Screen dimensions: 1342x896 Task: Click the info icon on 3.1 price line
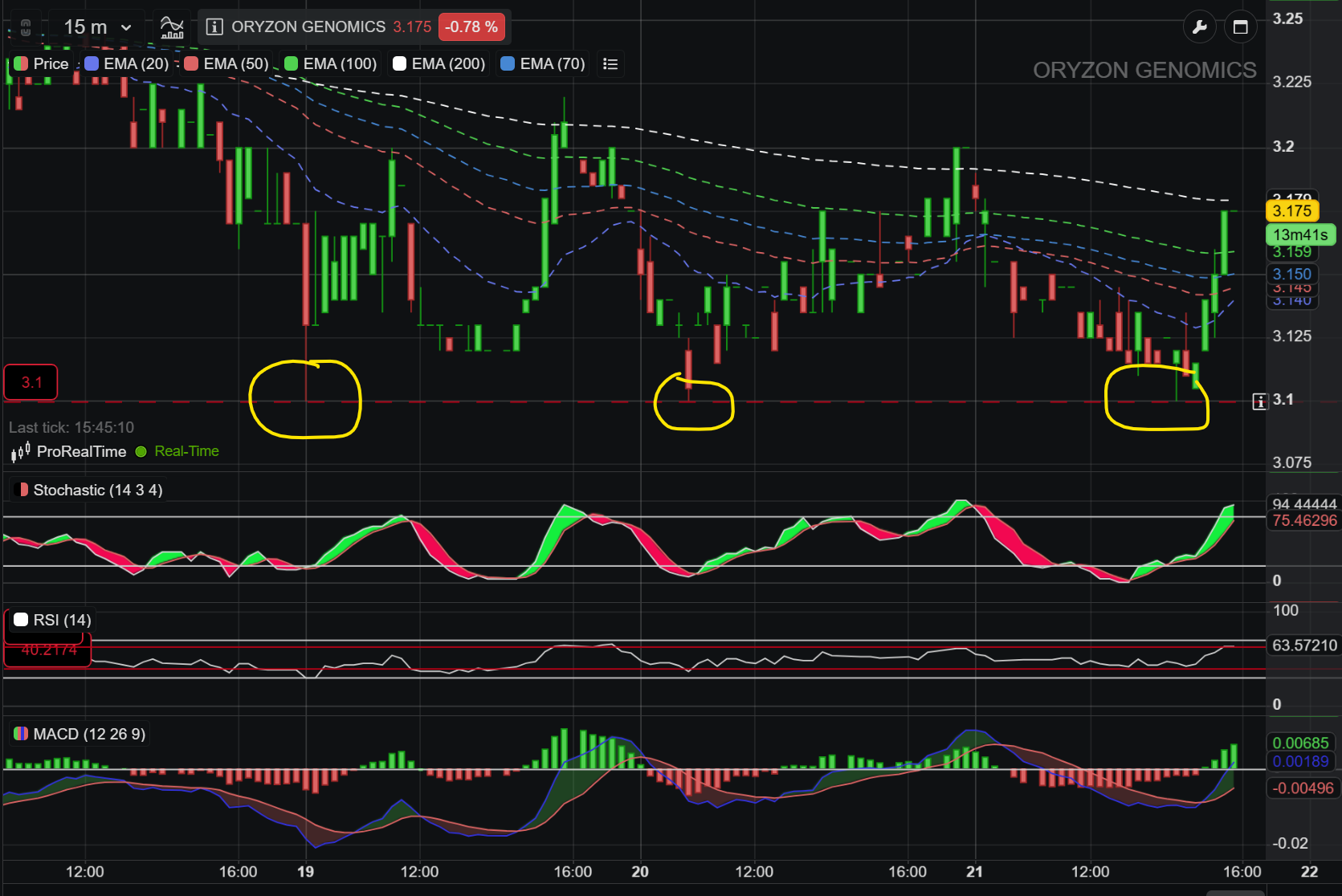1259,401
